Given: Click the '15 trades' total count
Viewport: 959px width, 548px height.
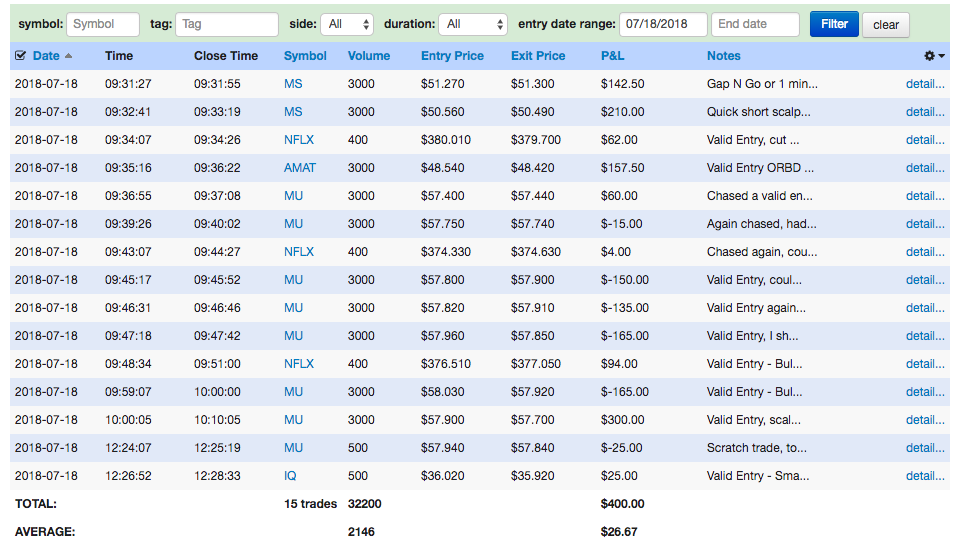Looking at the screenshot, I should (311, 504).
